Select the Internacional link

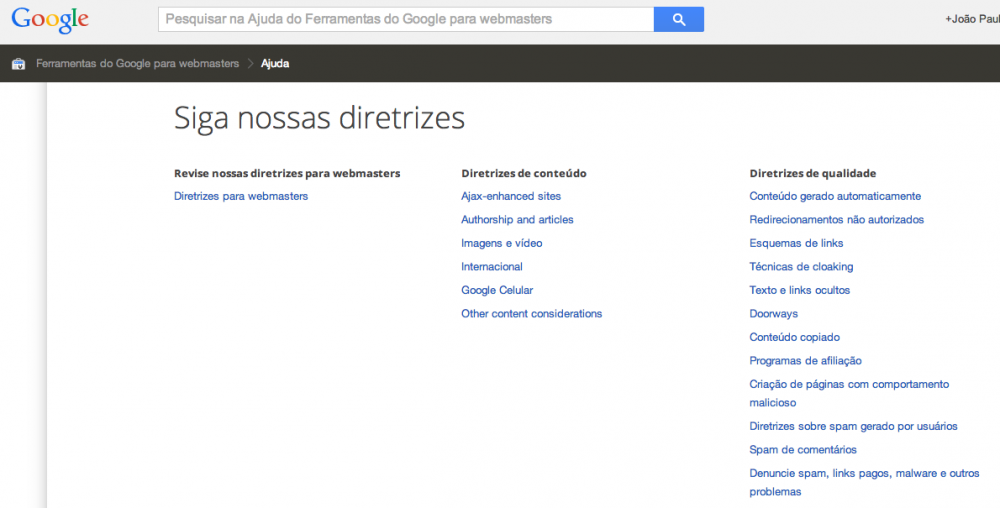coord(492,267)
